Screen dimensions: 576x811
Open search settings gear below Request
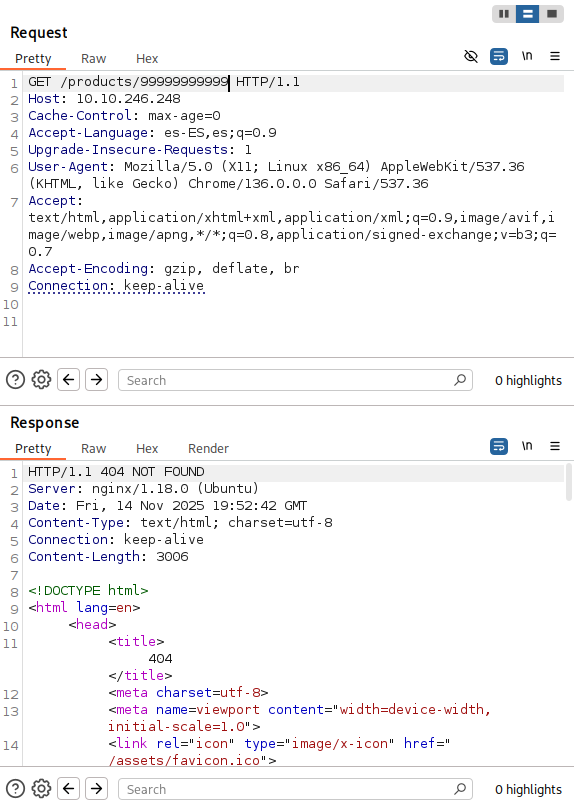click(x=41, y=380)
